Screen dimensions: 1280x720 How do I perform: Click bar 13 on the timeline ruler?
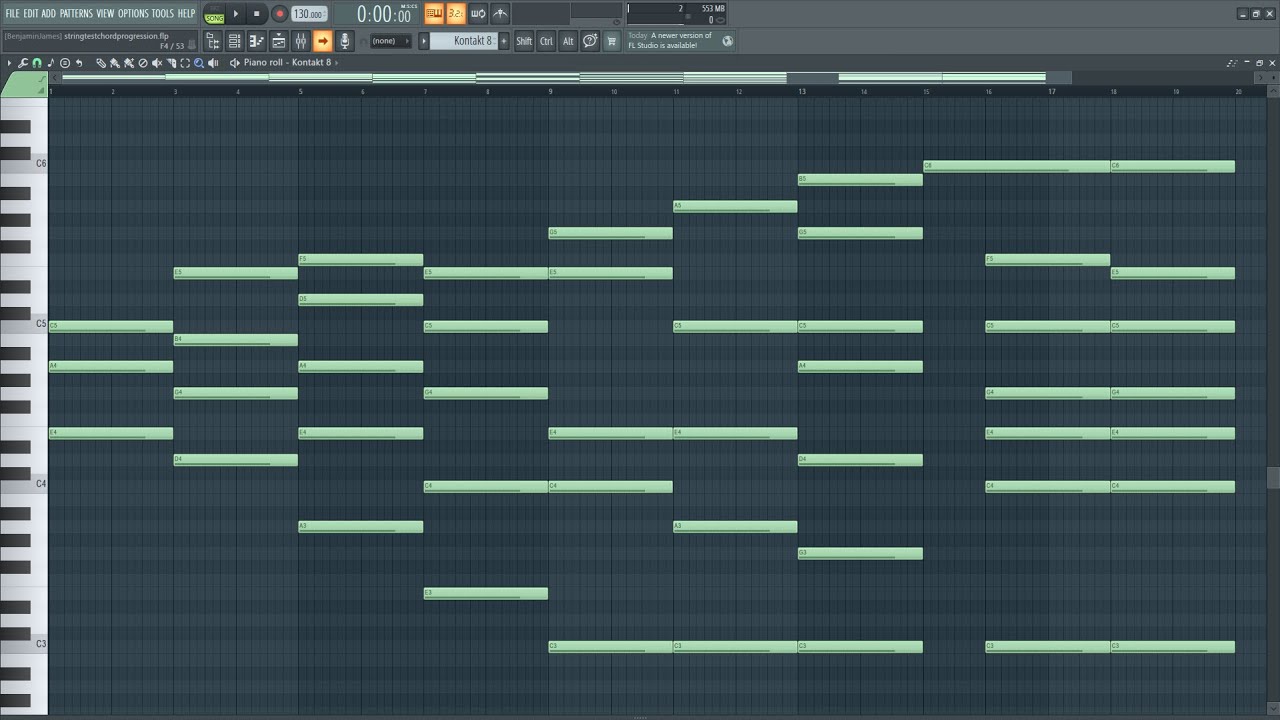pyautogui.click(x=802, y=91)
